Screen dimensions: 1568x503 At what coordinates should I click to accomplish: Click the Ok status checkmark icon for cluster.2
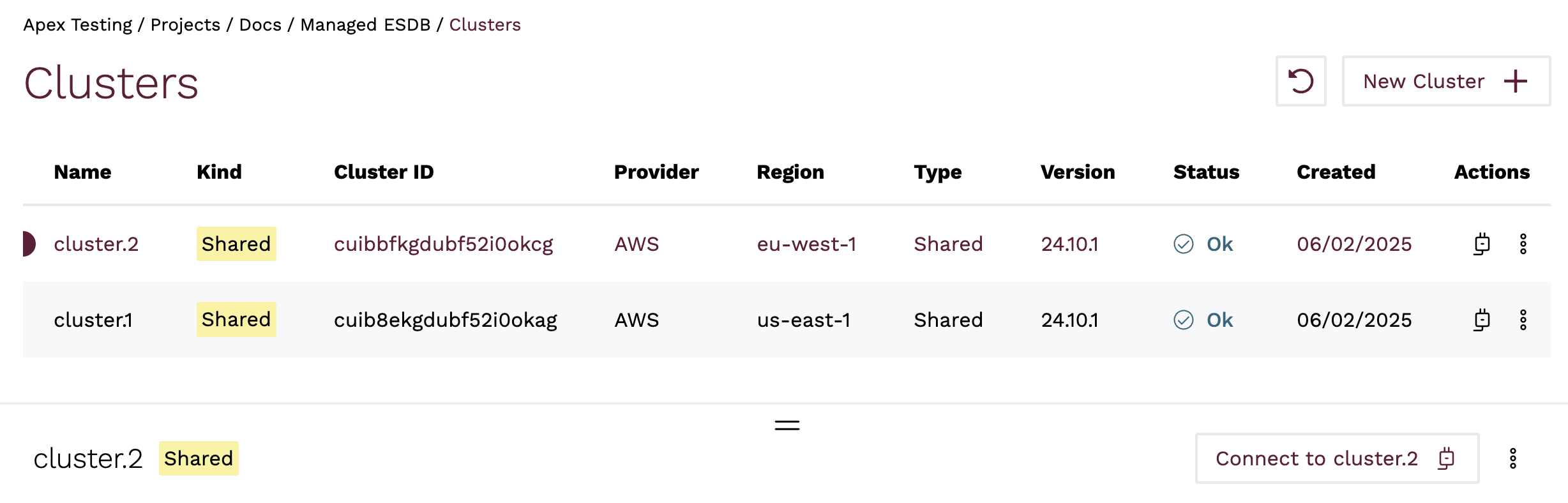[x=1183, y=244]
